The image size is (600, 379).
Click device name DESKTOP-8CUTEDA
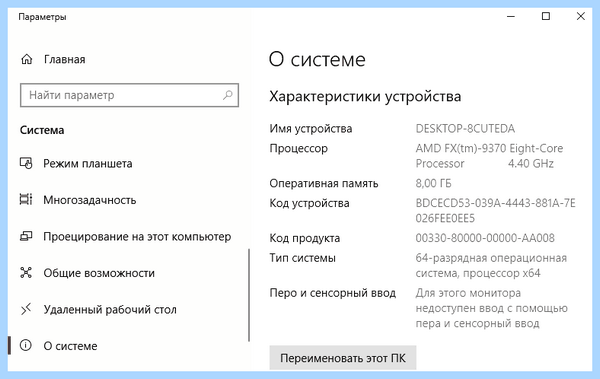point(465,129)
